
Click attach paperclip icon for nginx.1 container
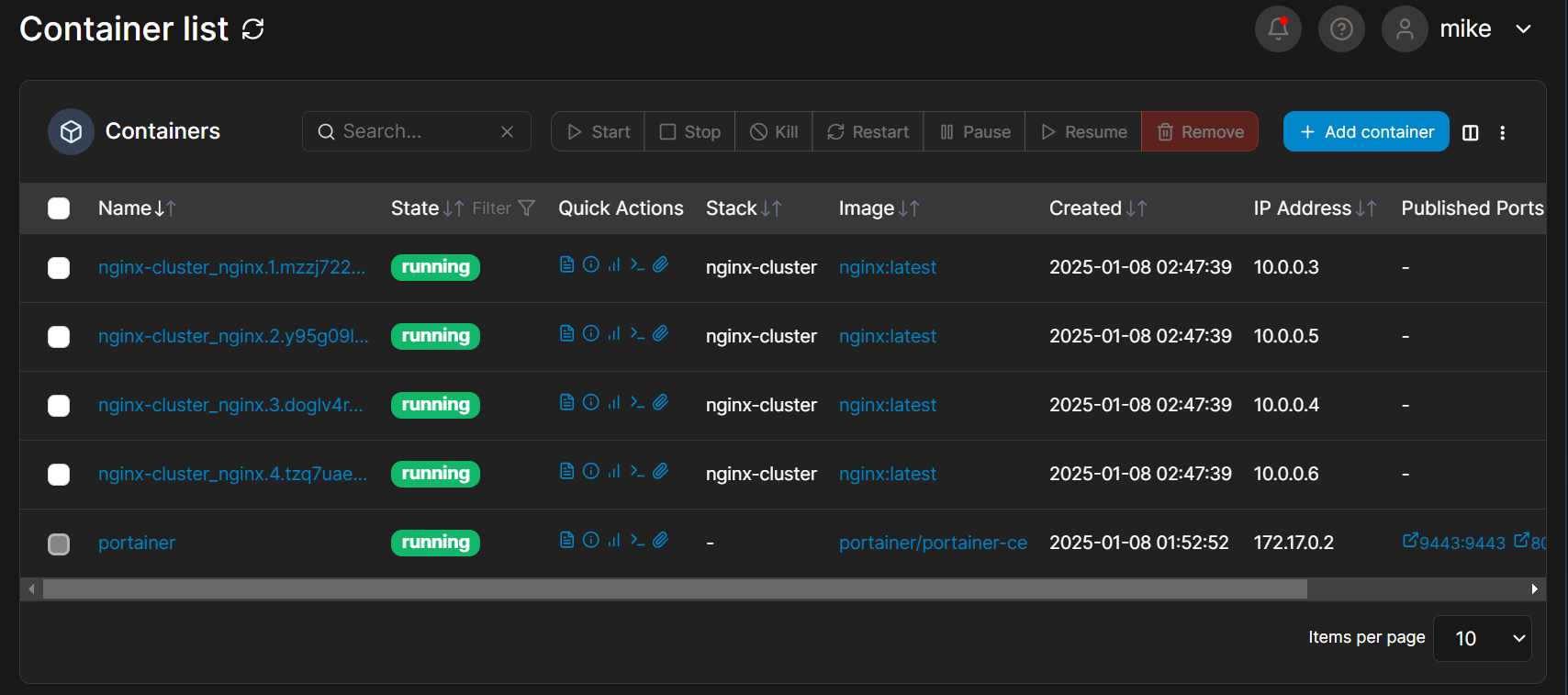(x=660, y=264)
